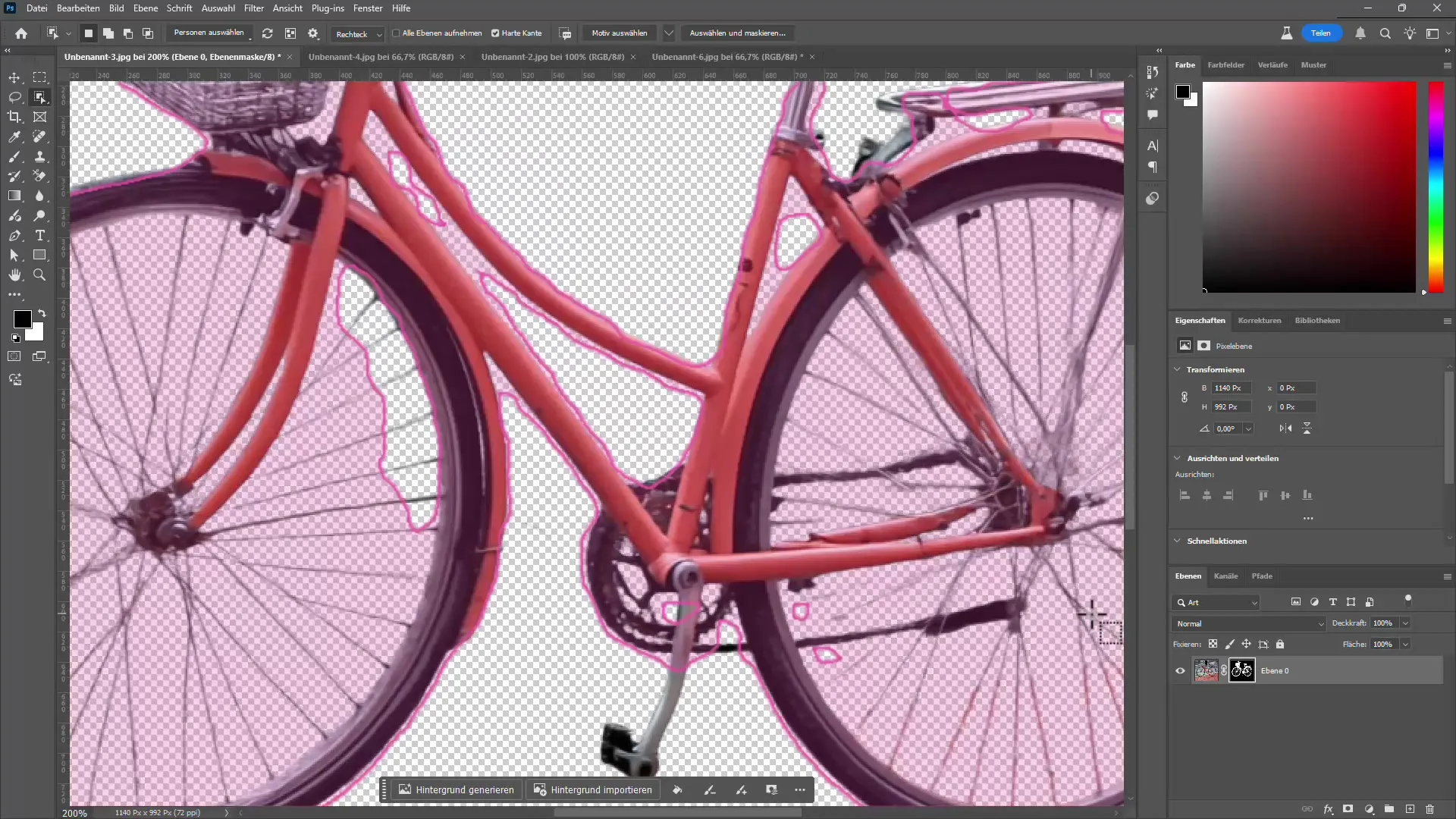Enable Alle Ebenen aufnehmen checkbox
The height and width of the screenshot is (819, 1456).
(396, 33)
